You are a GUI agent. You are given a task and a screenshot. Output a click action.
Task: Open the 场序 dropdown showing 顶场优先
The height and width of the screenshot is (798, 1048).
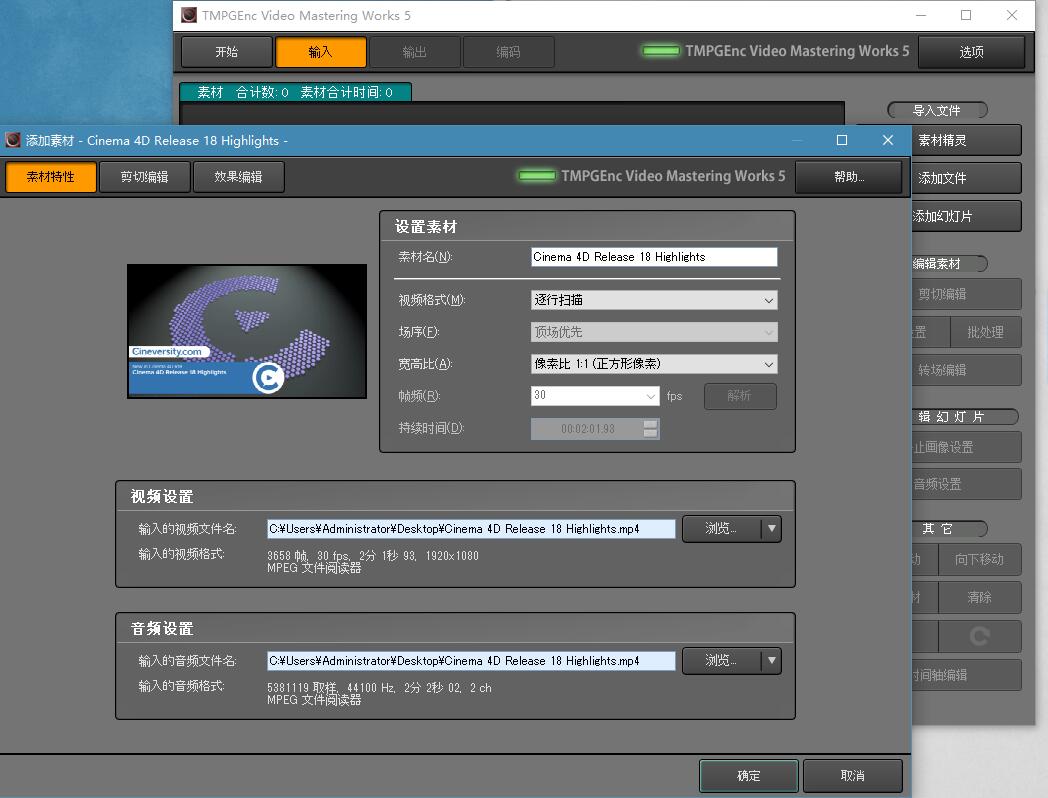click(654, 332)
